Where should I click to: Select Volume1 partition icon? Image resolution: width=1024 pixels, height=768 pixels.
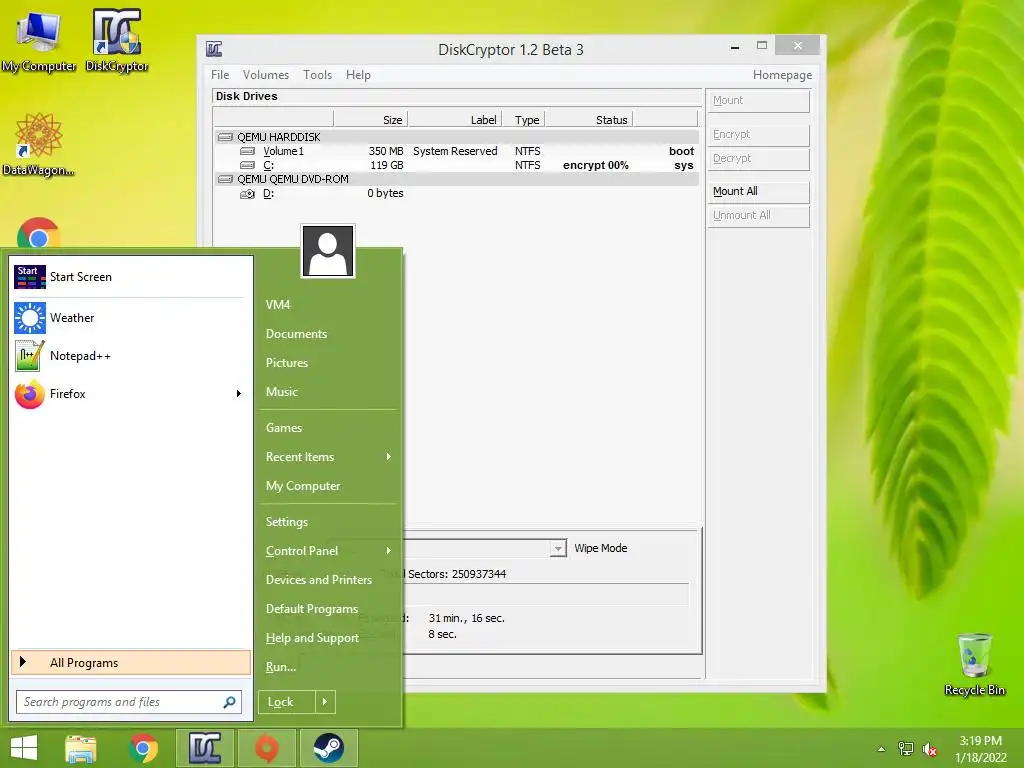pos(248,151)
